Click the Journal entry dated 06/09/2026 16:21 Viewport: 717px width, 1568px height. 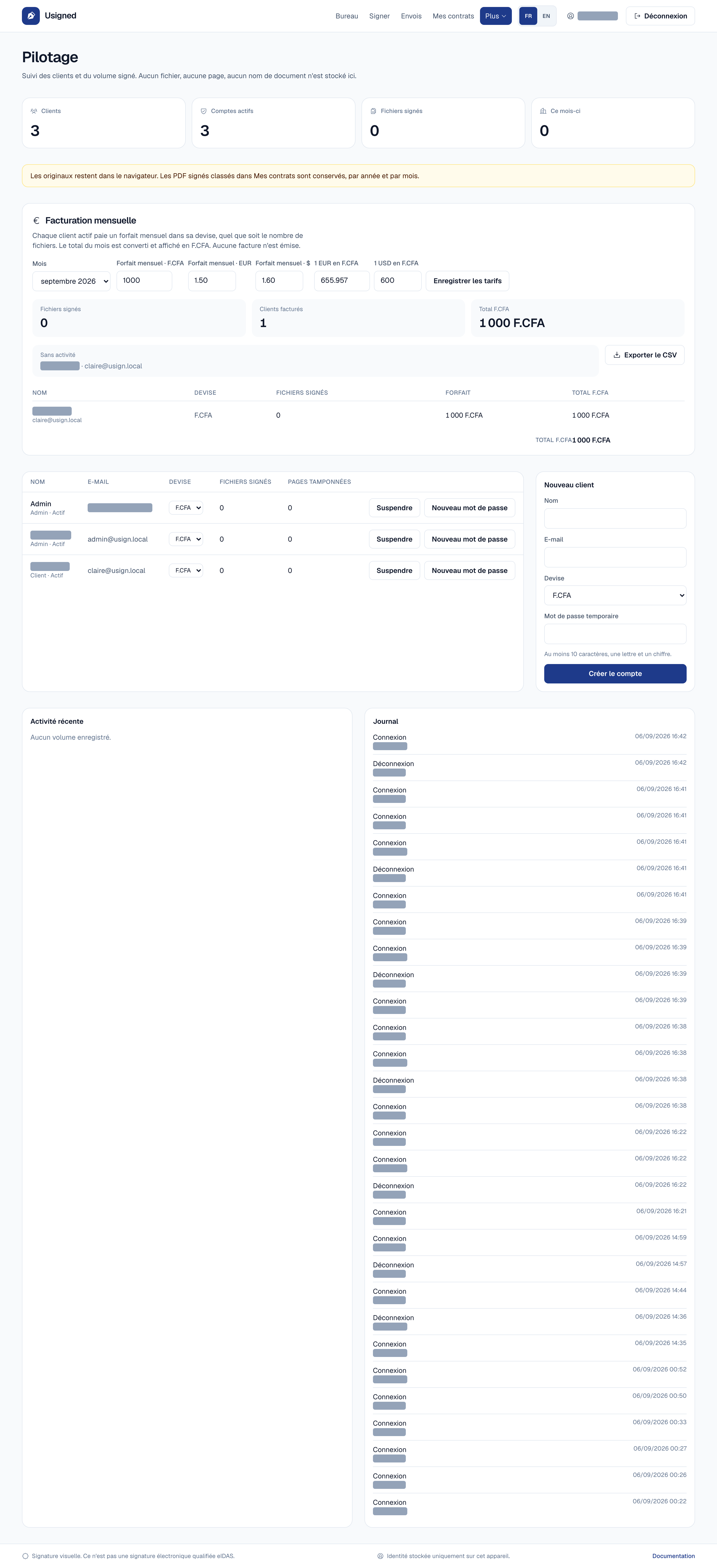coord(530,1216)
